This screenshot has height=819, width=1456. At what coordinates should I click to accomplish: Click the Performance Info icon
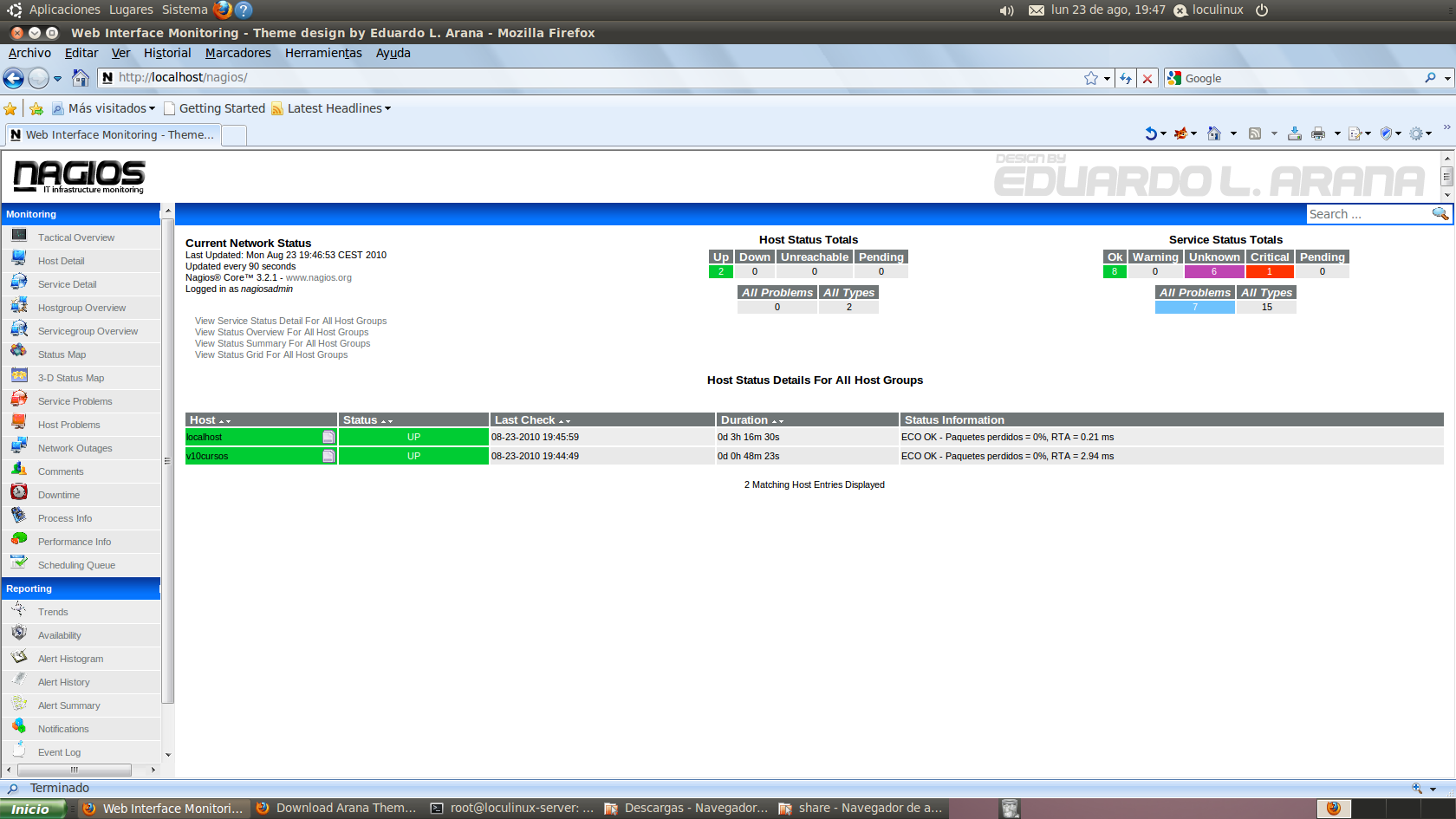pyautogui.click(x=19, y=540)
